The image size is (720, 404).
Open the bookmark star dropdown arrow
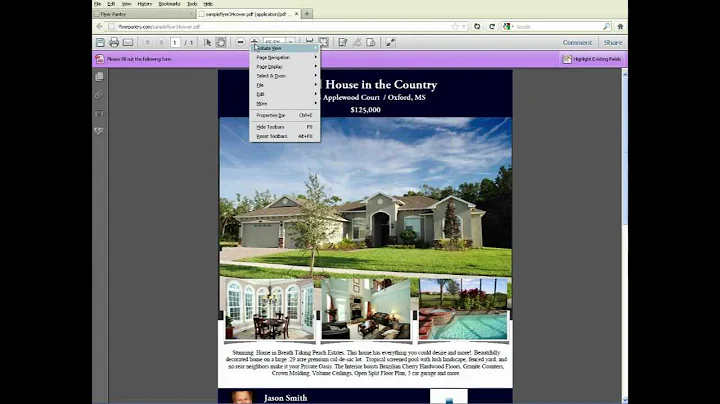463,27
